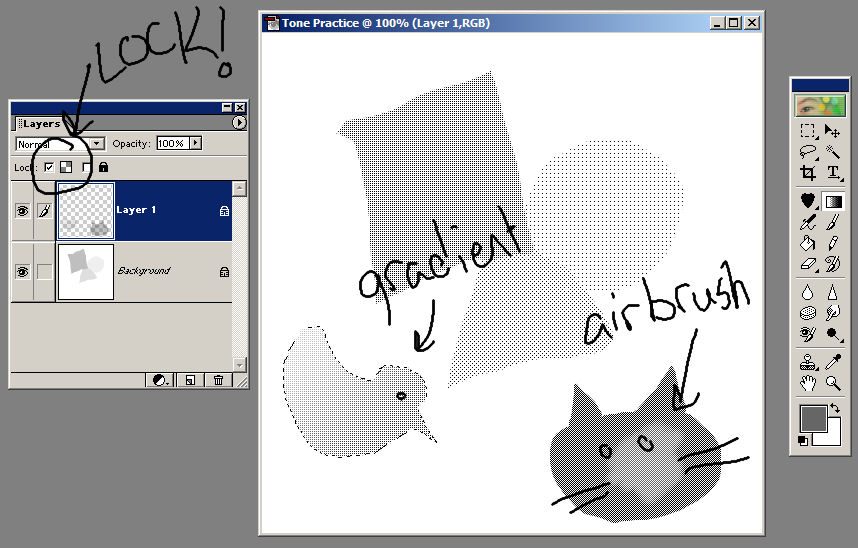Select the Paint Bucket tool
This screenshot has width=858, height=548.
click(x=807, y=243)
